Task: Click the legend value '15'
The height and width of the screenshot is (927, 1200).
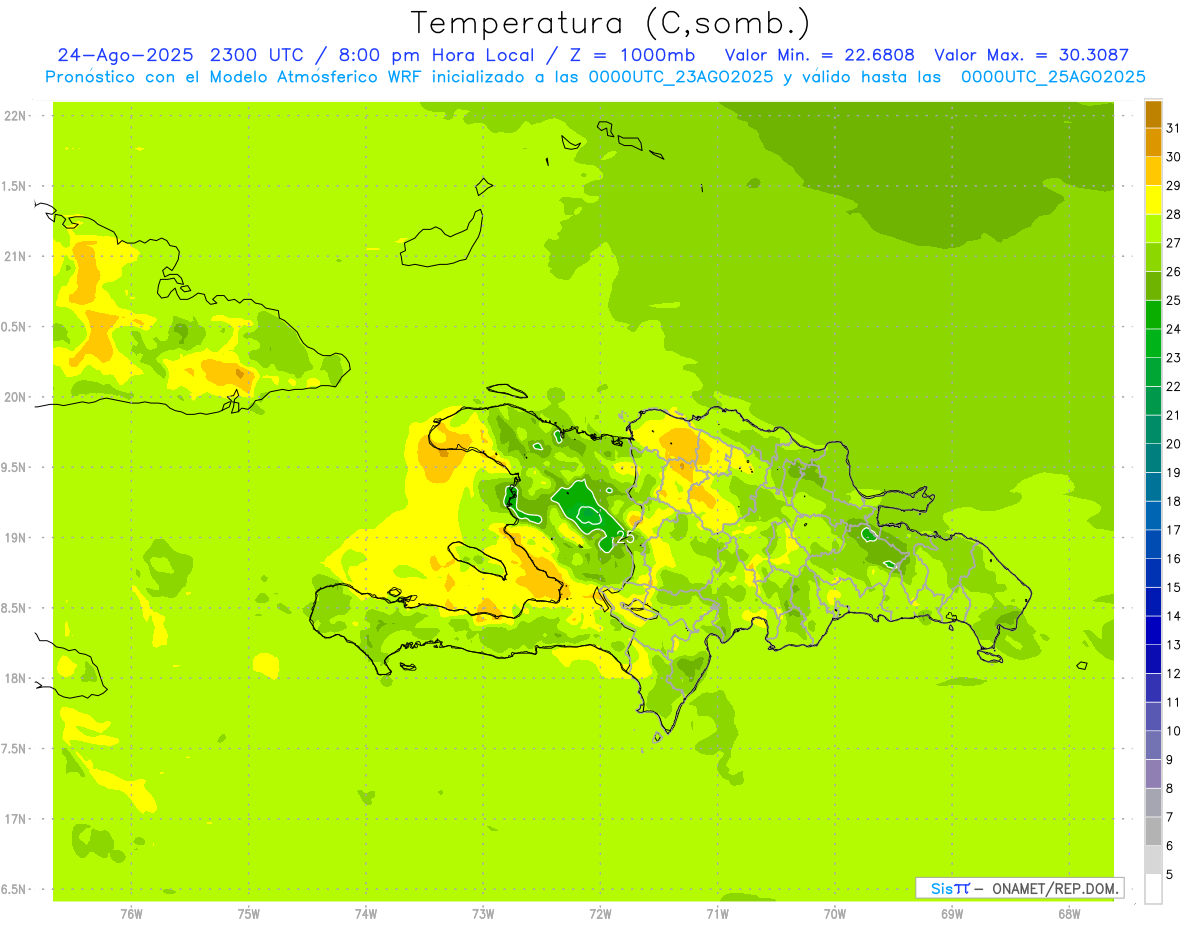Action: (x=1174, y=587)
